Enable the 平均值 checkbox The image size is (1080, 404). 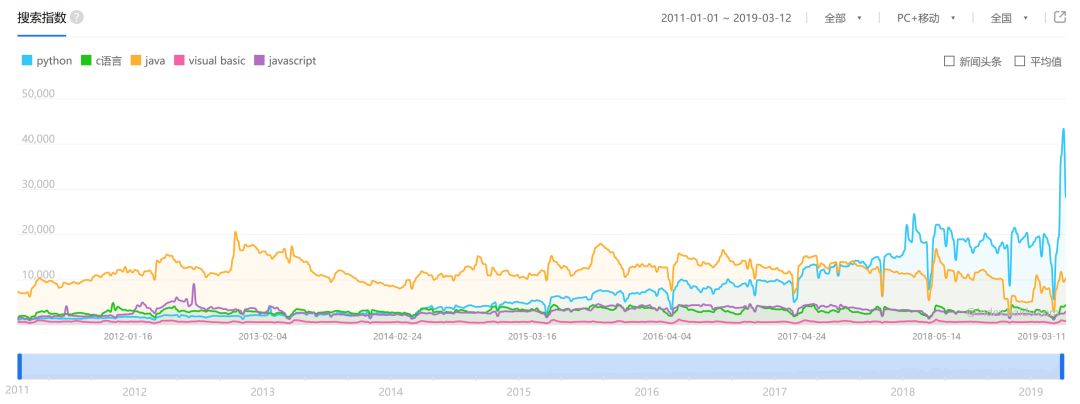[x=1019, y=61]
